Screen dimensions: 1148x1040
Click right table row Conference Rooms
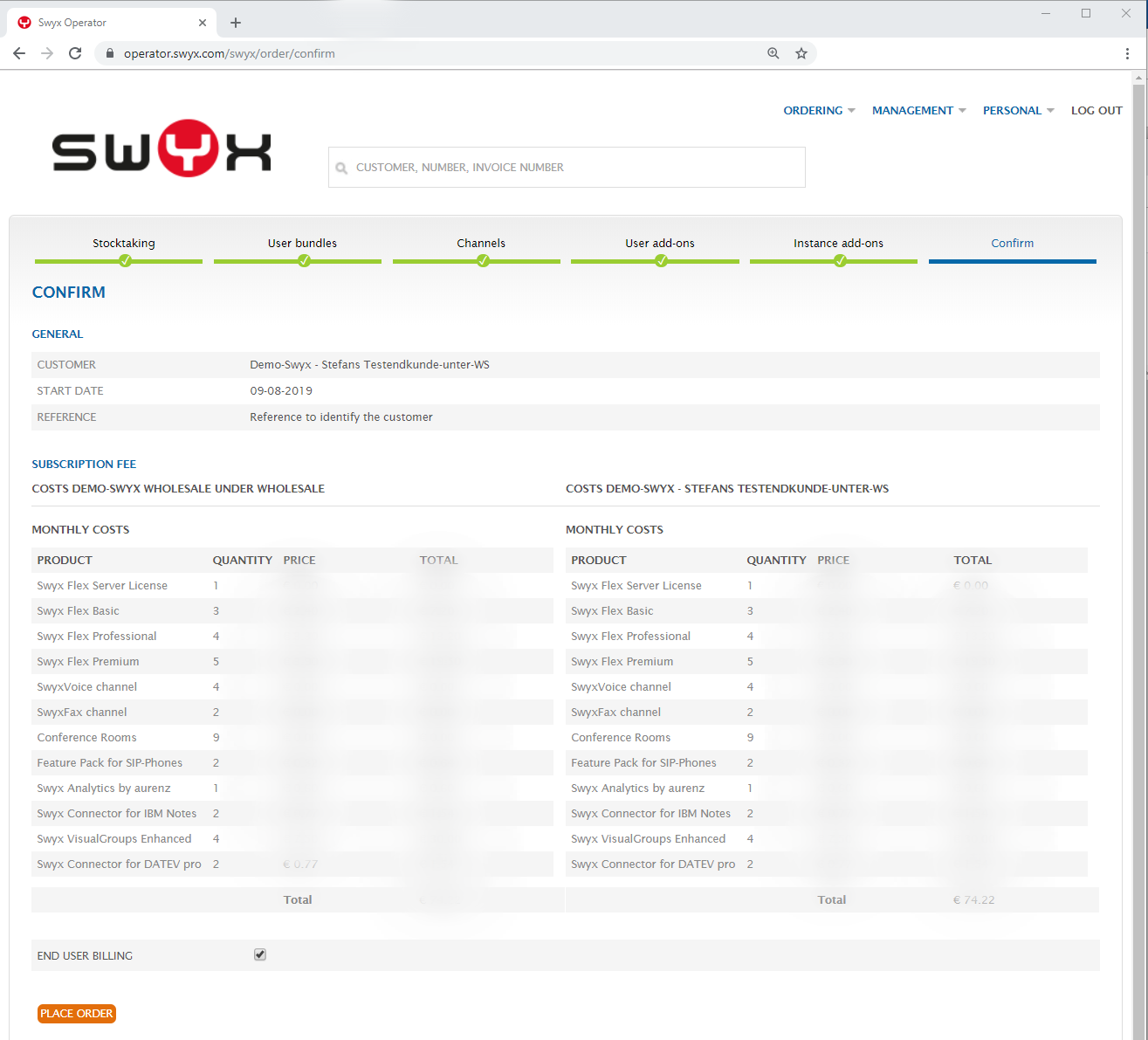click(827, 738)
